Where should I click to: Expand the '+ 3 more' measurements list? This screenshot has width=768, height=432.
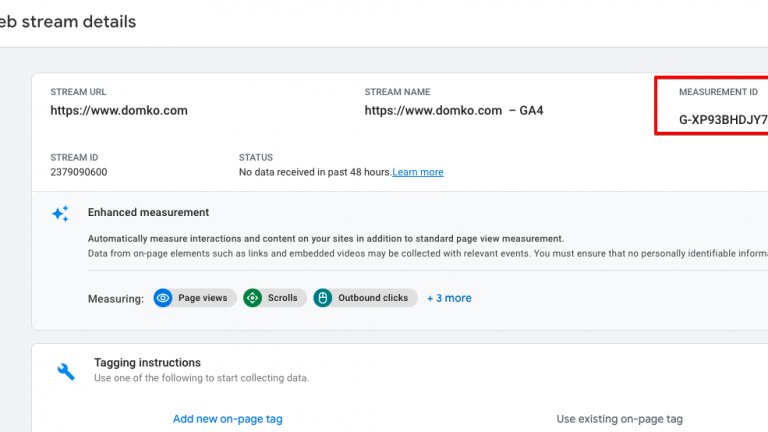click(449, 298)
